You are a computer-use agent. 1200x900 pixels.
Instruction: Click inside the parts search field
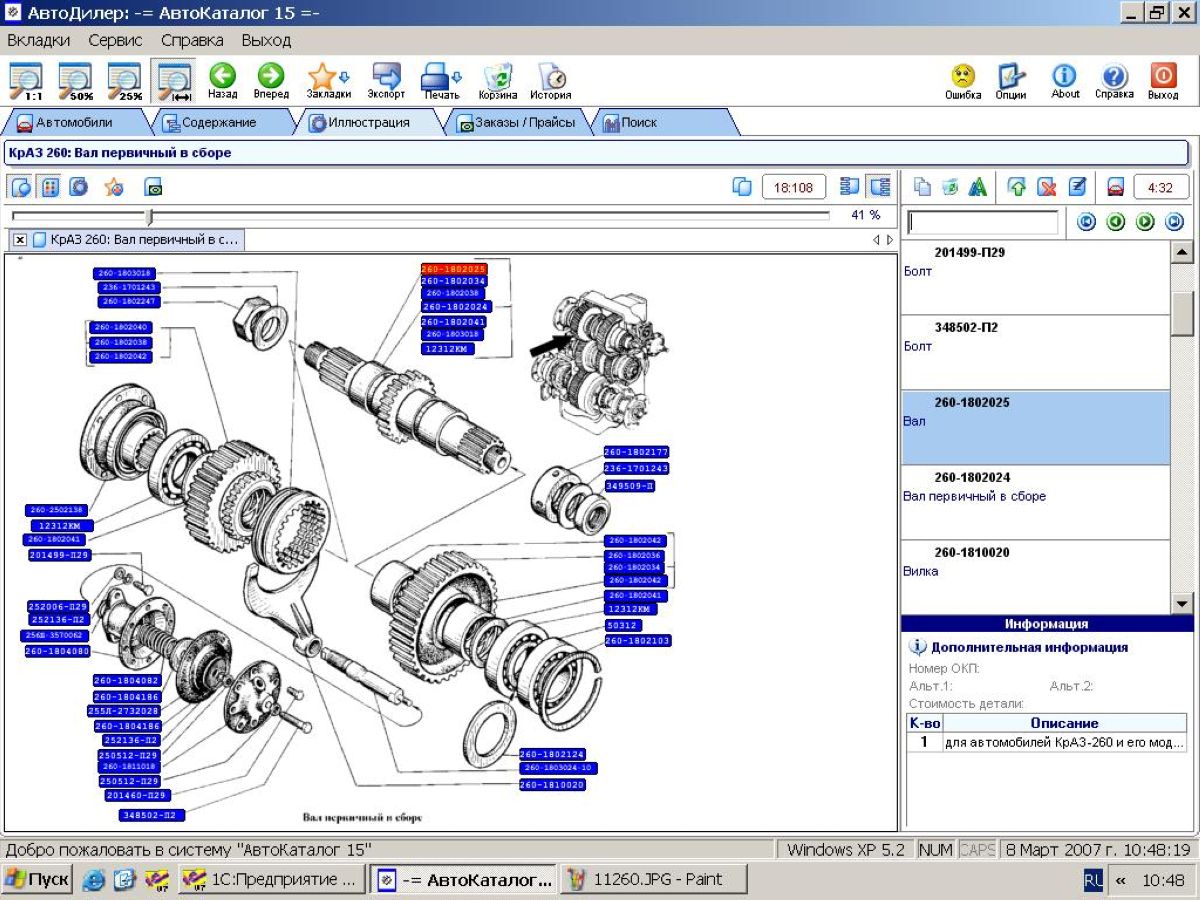pyautogui.click(x=982, y=222)
